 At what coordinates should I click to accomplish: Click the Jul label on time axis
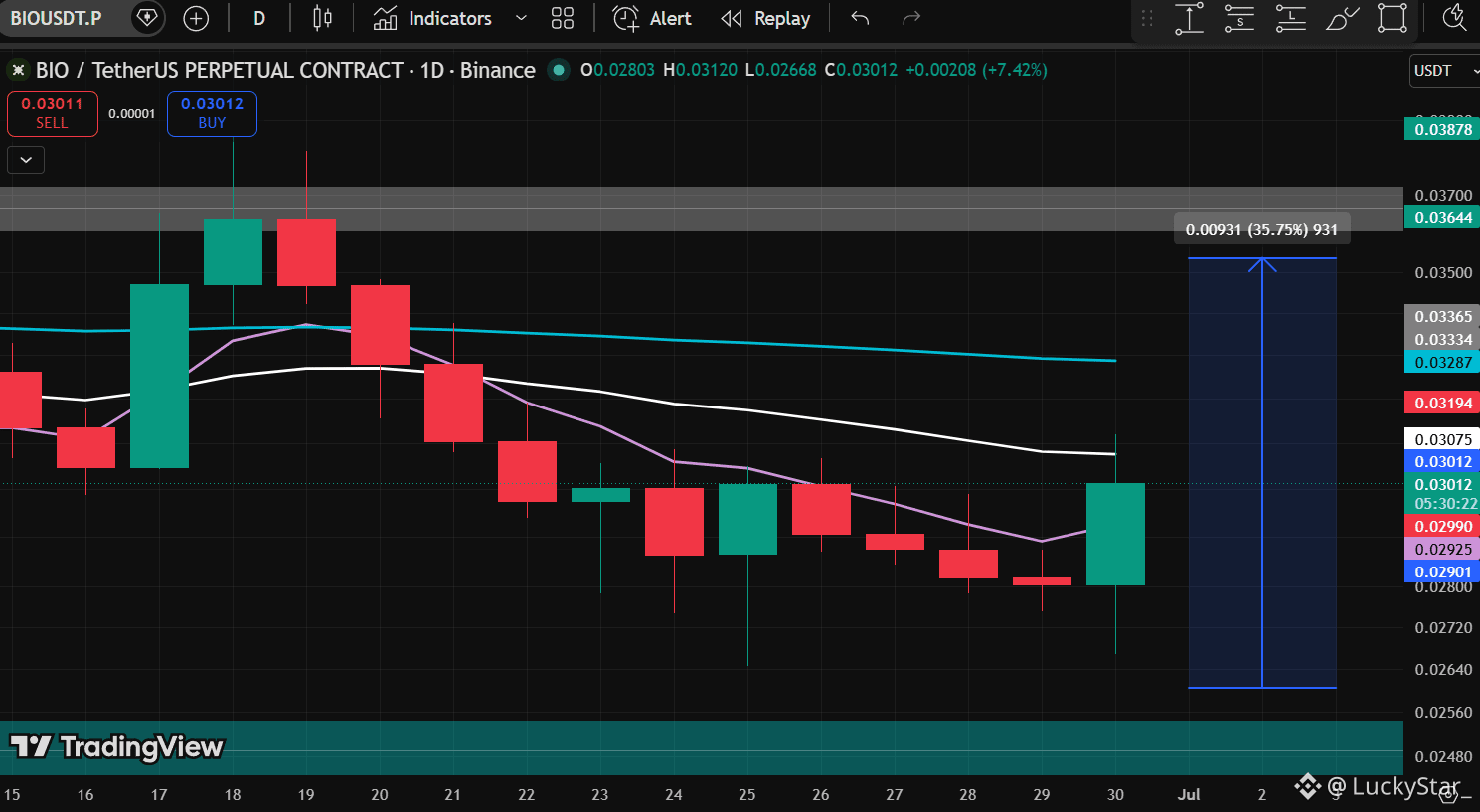pos(1189,795)
